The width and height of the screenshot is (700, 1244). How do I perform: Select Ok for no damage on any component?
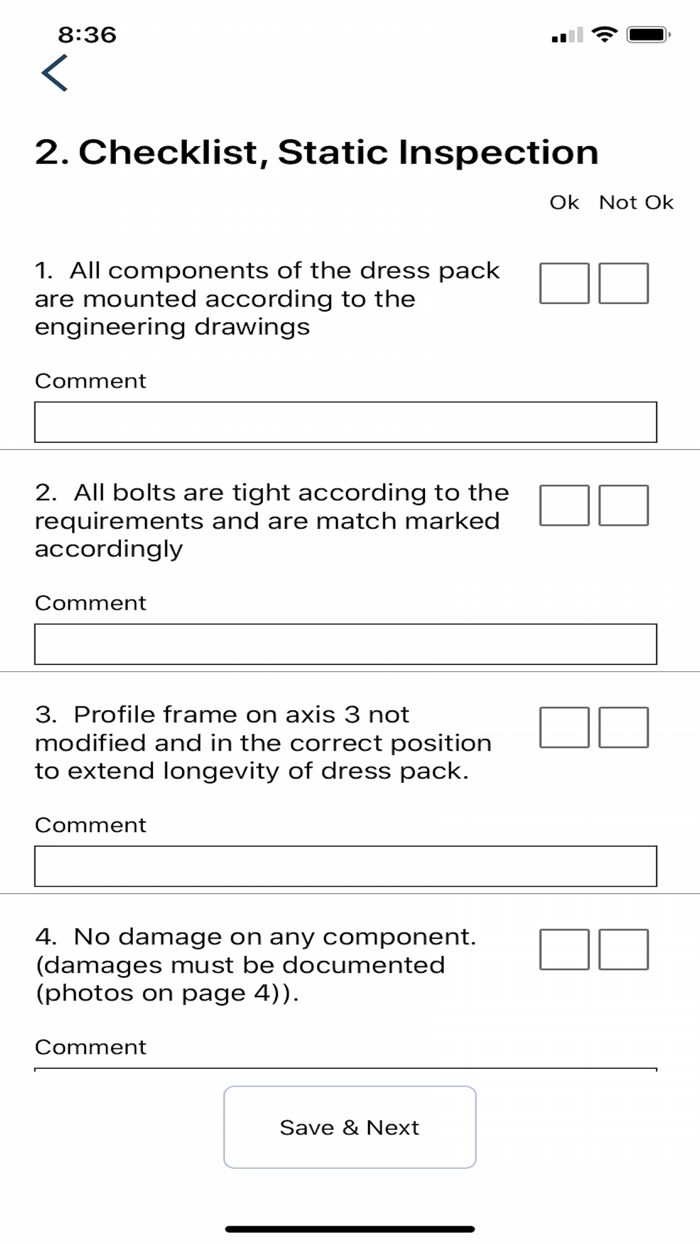564,949
